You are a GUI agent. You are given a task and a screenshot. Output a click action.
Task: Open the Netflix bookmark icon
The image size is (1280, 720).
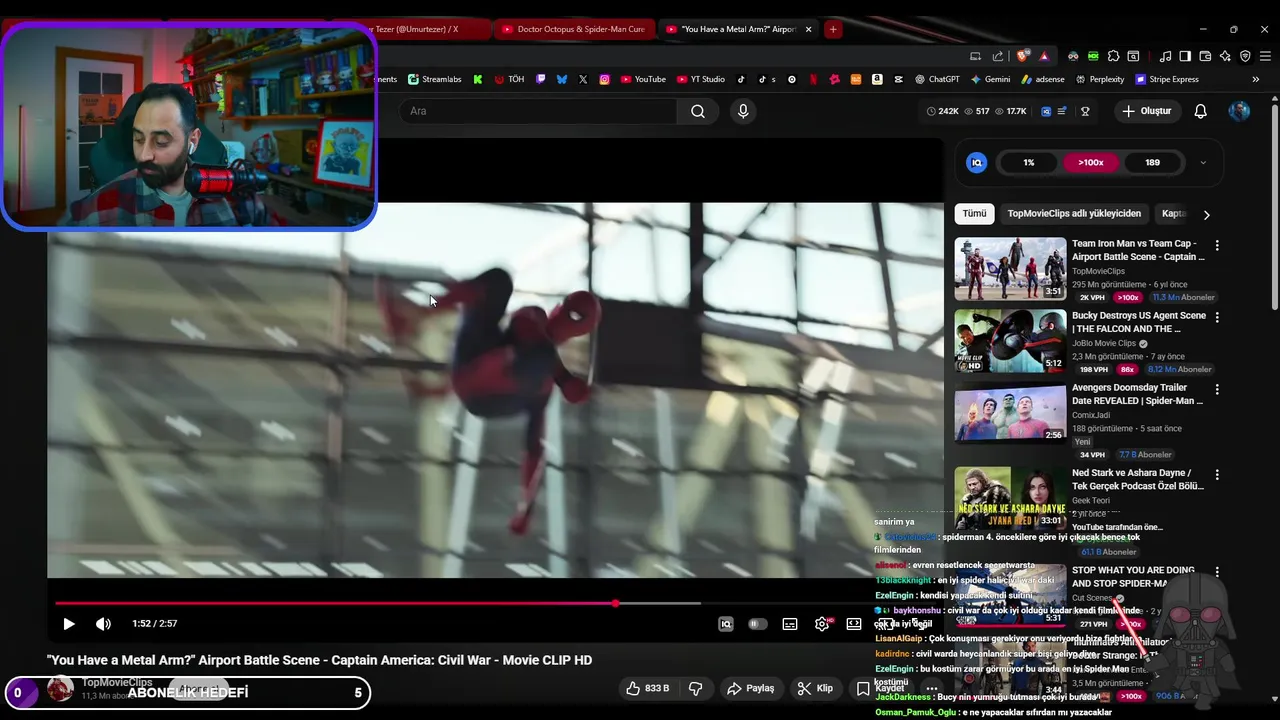(813, 79)
